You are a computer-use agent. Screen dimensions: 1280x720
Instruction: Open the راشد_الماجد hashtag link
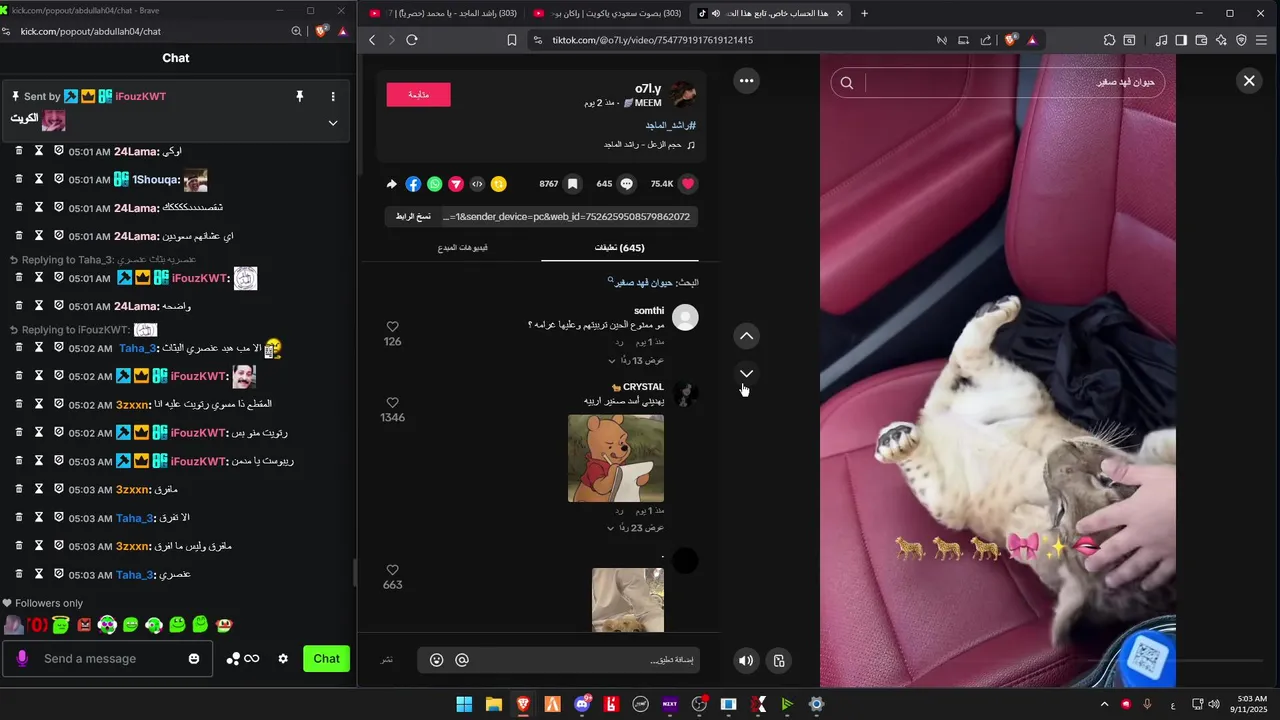pyautogui.click(x=670, y=125)
